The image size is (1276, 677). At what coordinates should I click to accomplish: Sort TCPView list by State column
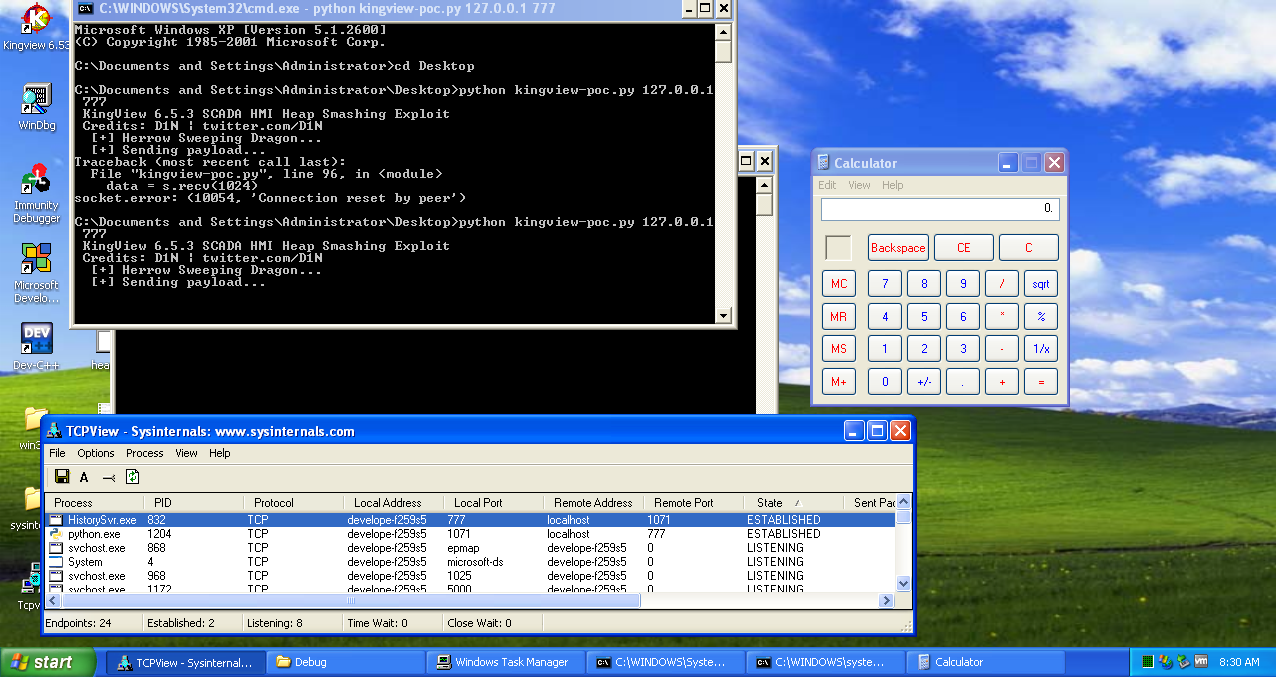[x=792, y=503]
